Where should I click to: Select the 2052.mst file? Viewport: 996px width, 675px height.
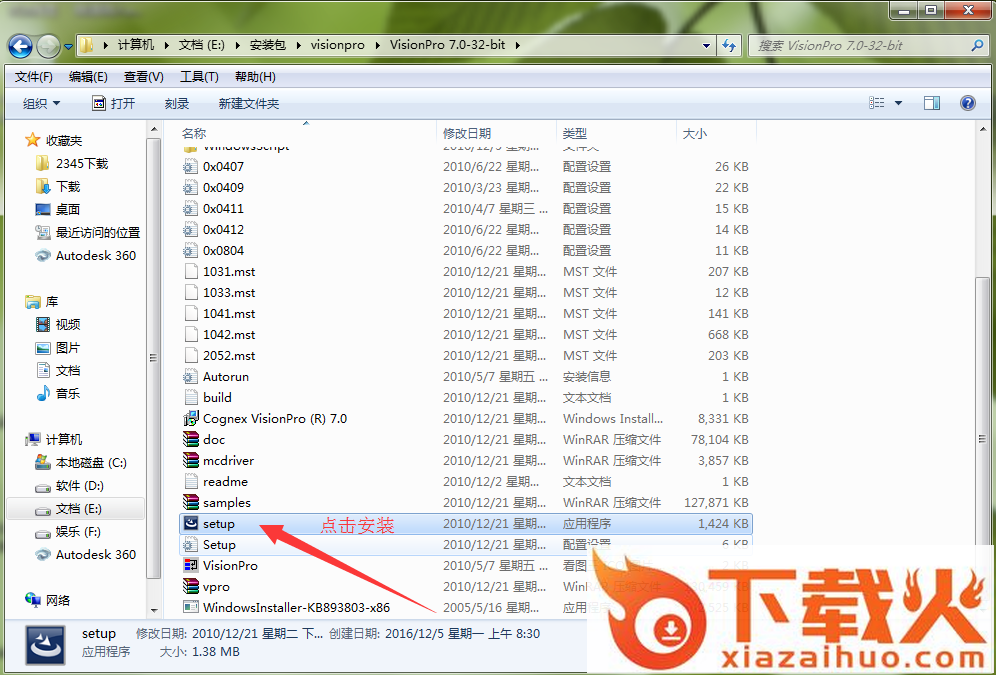[466, 355]
